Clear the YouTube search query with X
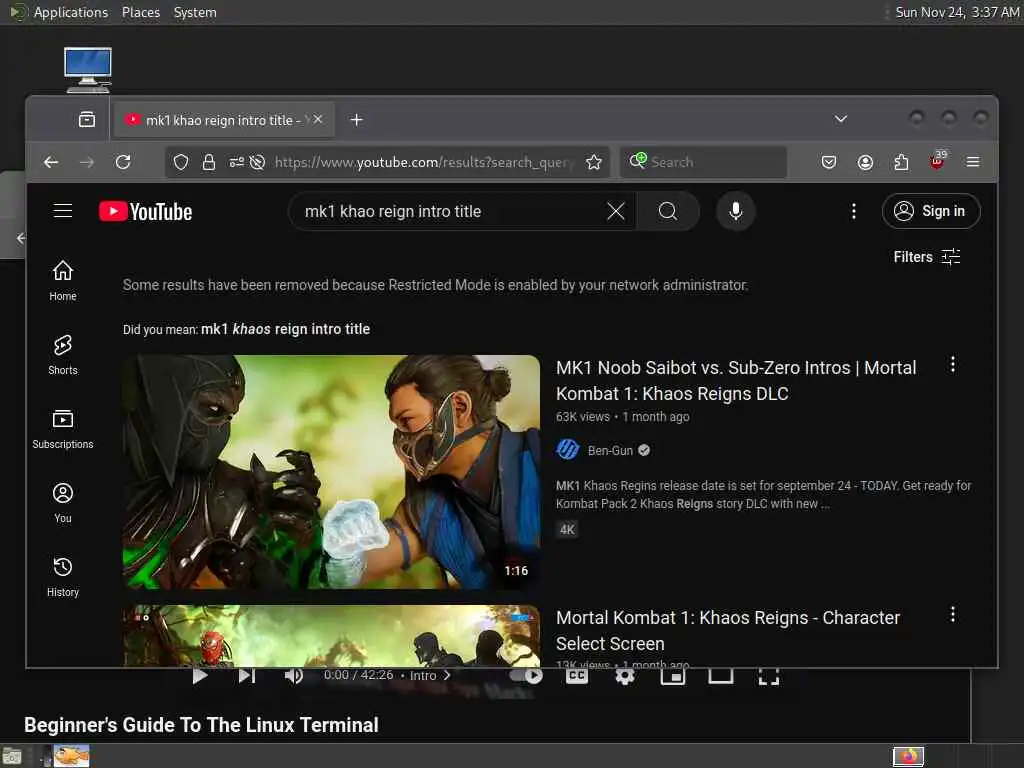The width and height of the screenshot is (1024, 768). click(615, 211)
